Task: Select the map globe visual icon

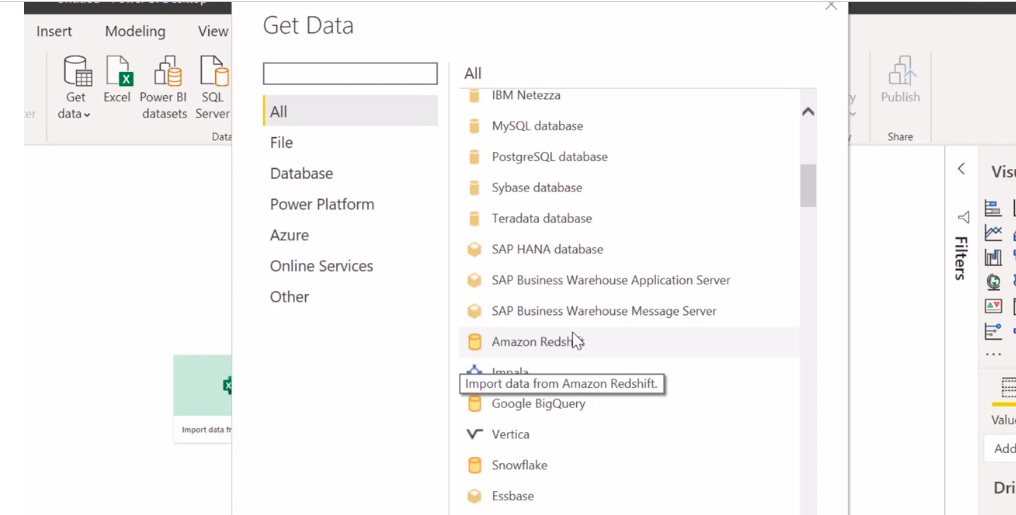Action: tap(993, 282)
